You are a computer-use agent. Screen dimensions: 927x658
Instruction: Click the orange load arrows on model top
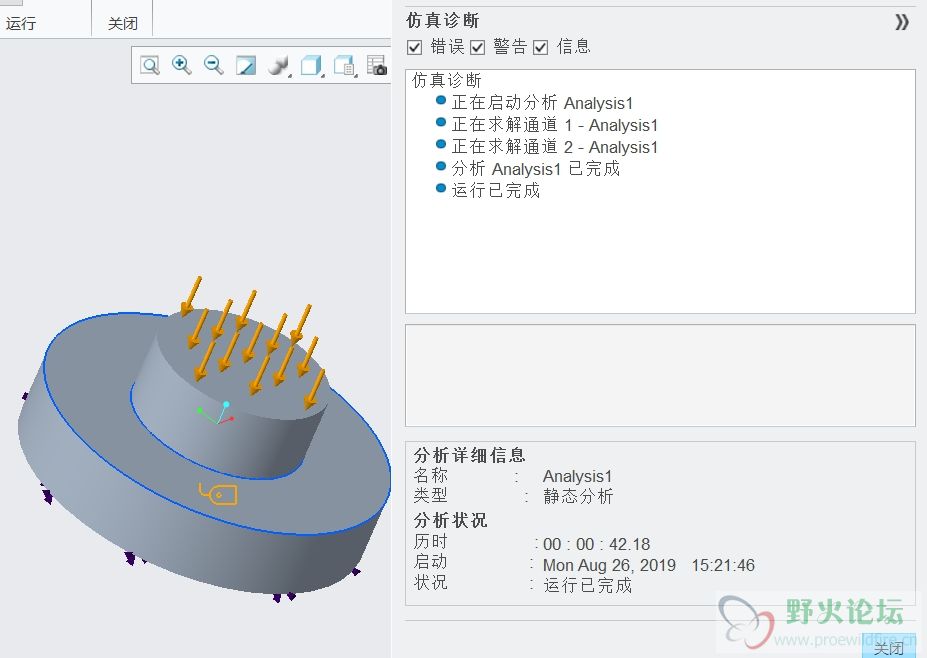253,343
